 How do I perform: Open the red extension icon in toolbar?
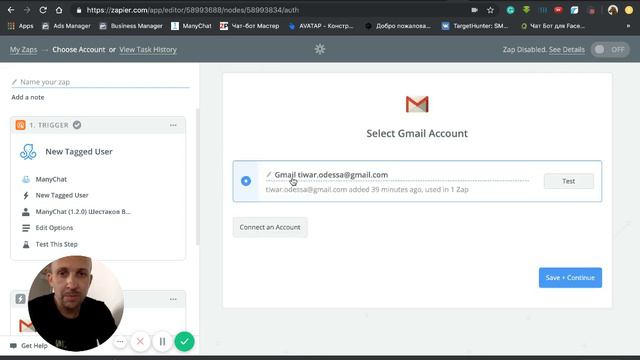tap(558, 10)
